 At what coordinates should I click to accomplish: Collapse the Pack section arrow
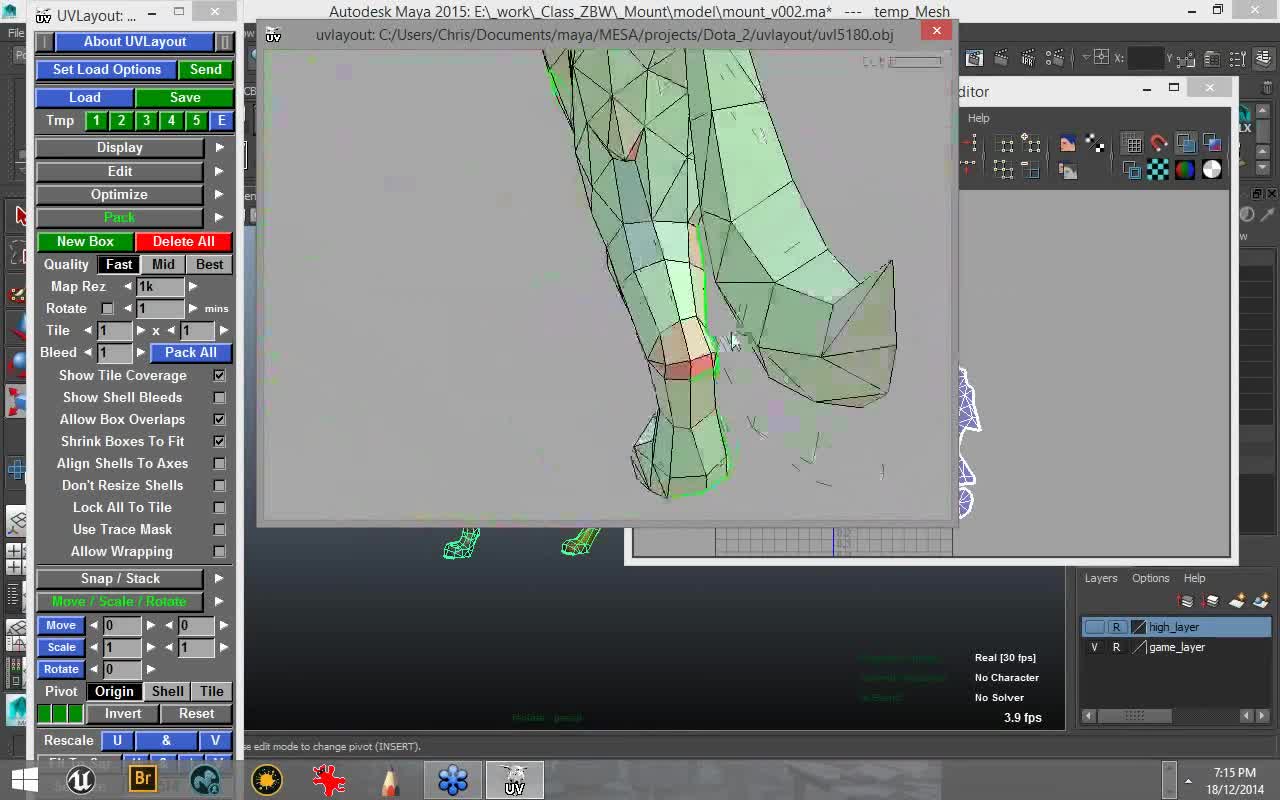(219, 217)
